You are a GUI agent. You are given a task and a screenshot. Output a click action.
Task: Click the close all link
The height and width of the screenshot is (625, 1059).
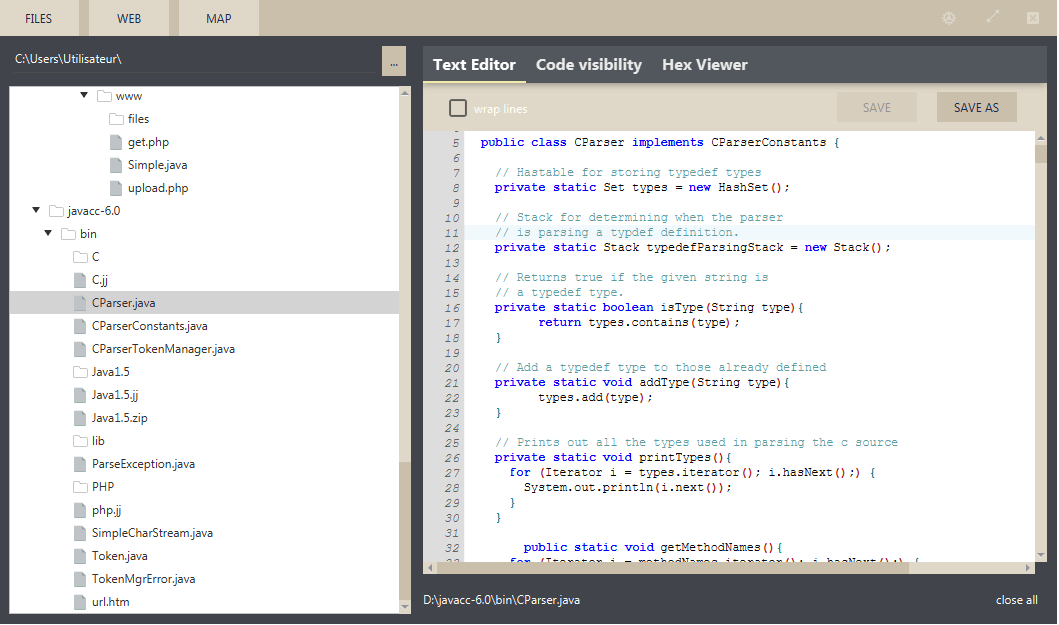click(1016, 600)
